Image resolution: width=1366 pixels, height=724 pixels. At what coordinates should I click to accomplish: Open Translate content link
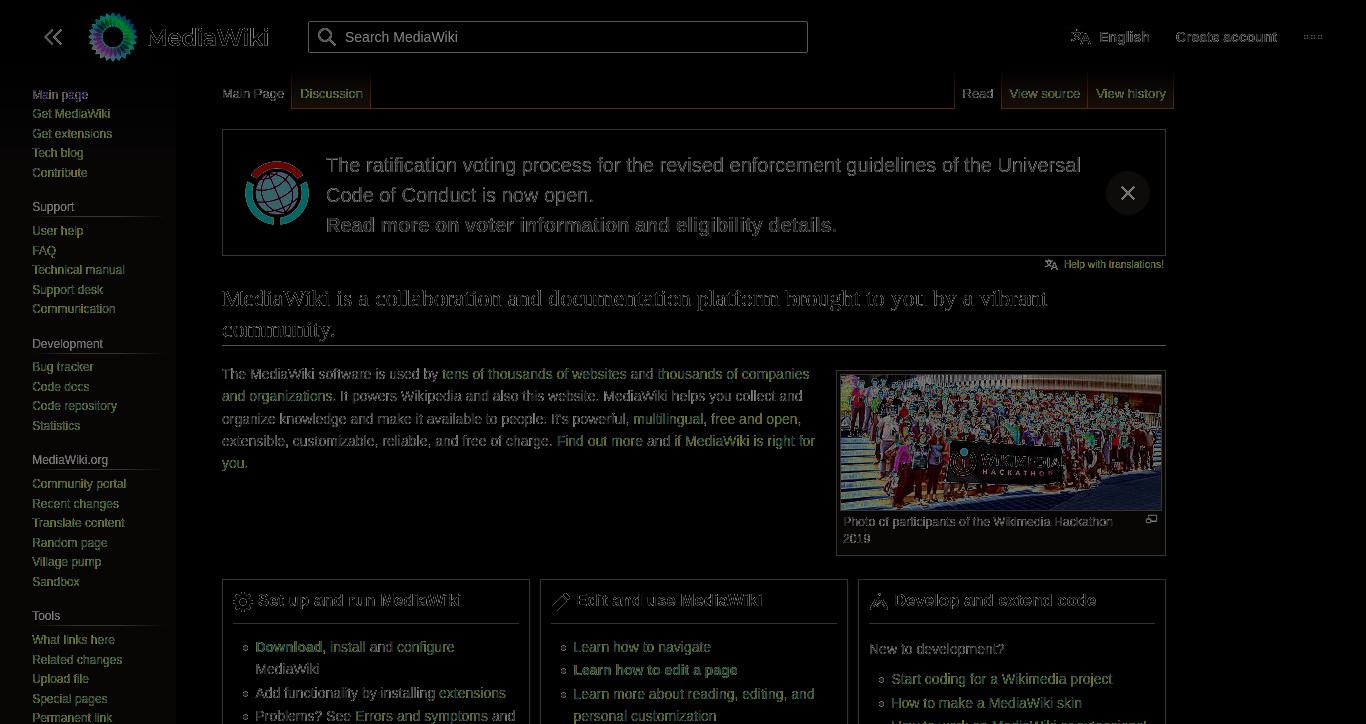[78, 523]
